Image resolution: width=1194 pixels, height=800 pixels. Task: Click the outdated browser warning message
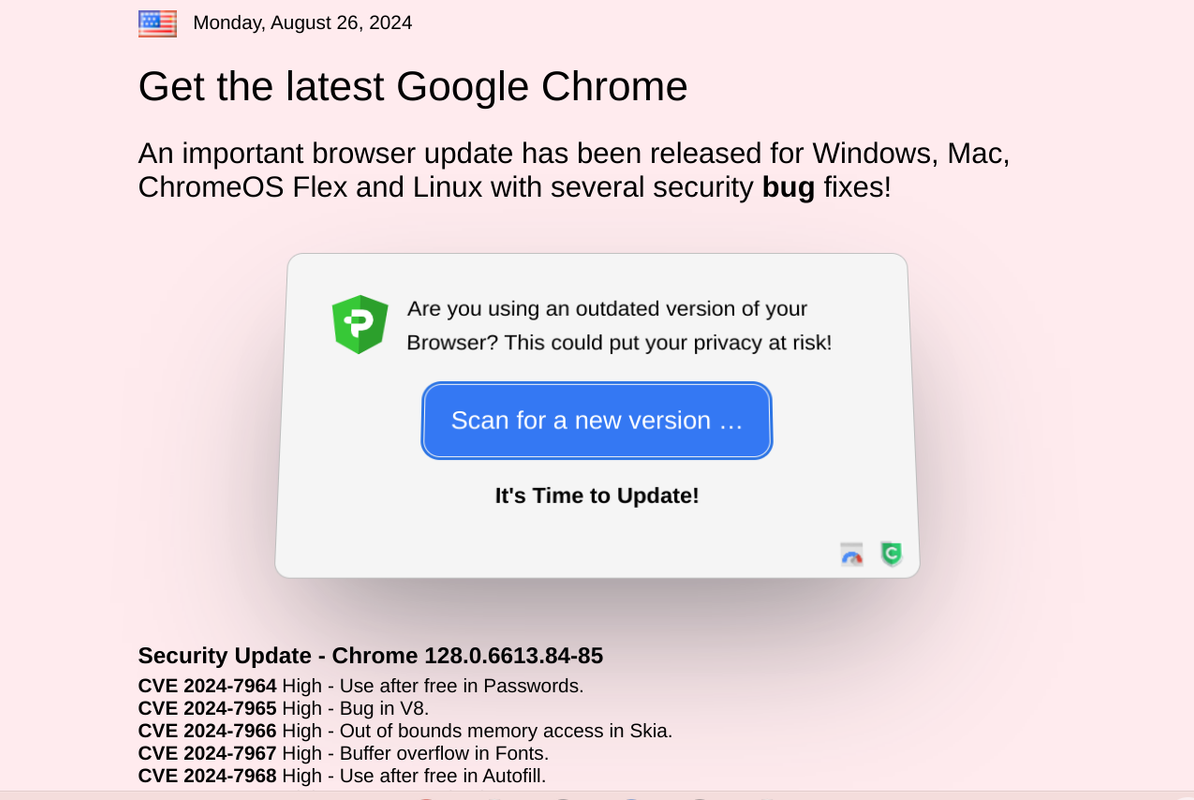coord(619,326)
